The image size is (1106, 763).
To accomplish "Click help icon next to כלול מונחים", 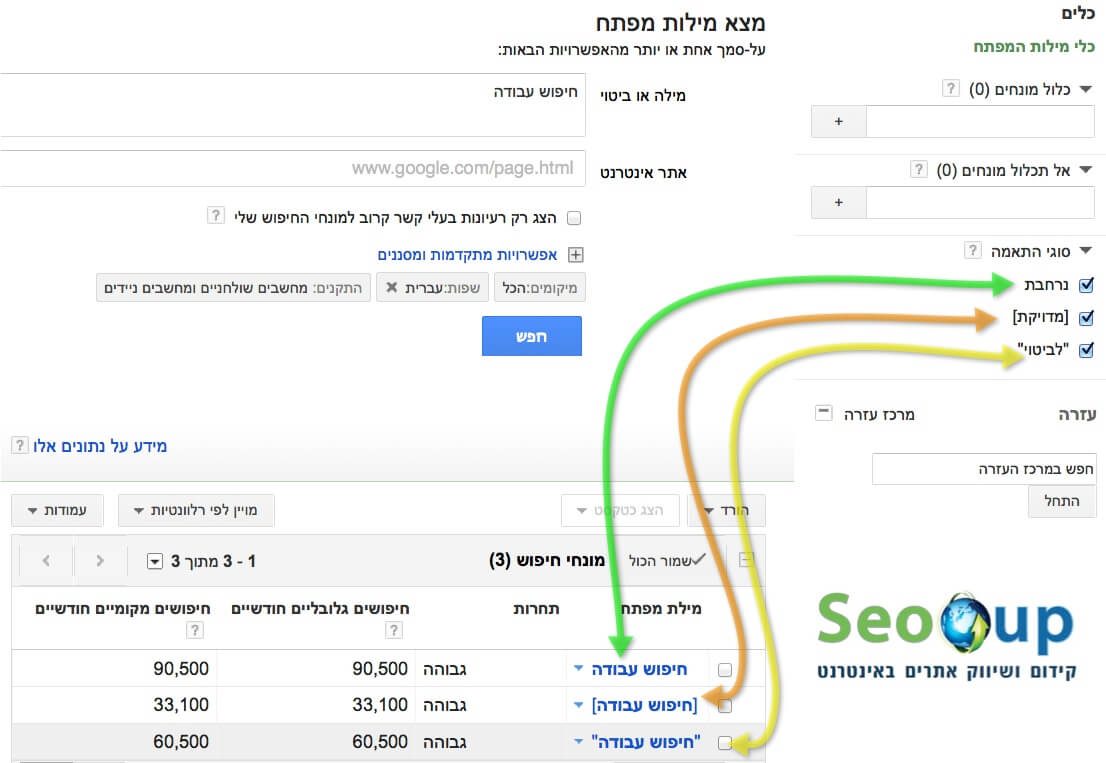I will coord(951,89).
